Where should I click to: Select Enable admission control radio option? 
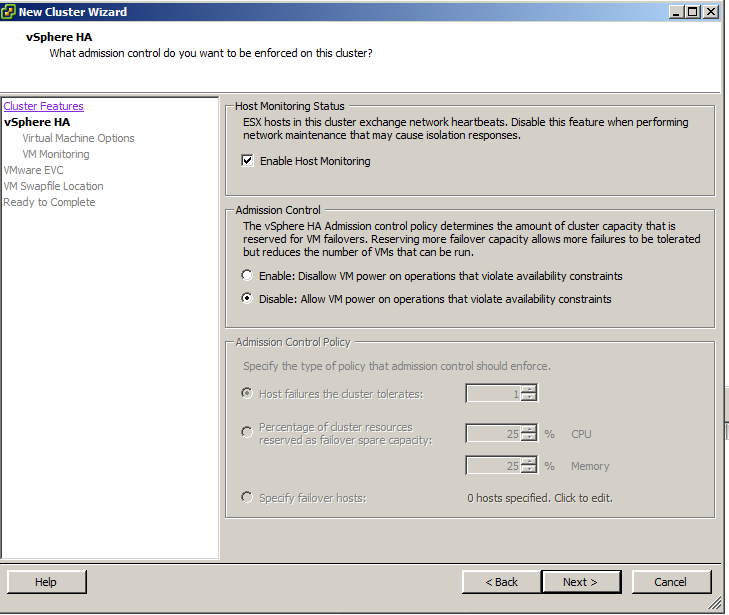point(247,276)
